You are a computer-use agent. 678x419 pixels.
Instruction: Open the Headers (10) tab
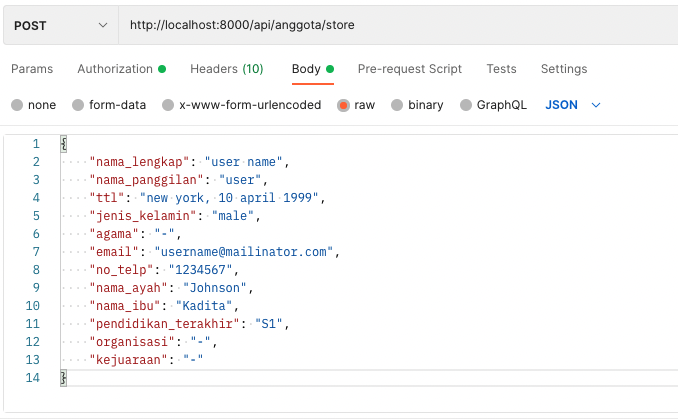227,69
